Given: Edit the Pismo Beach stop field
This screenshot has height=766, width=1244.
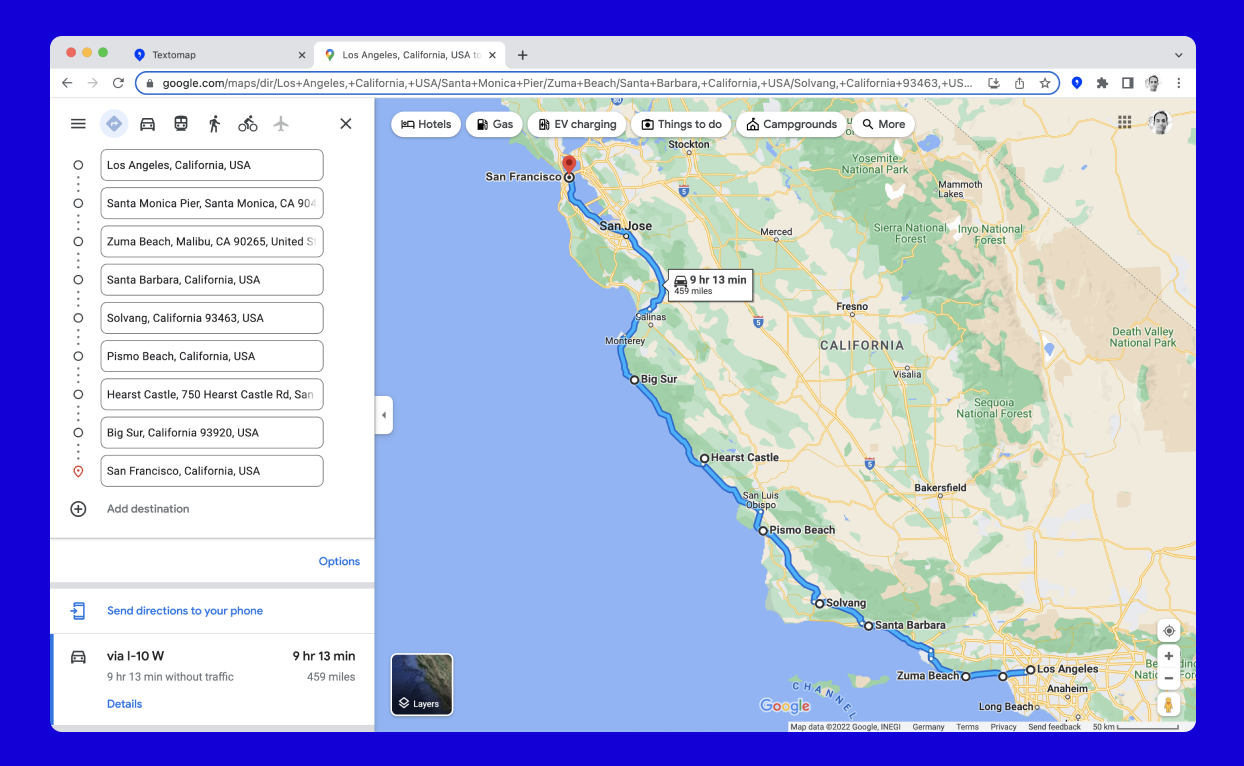Looking at the screenshot, I should coord(212,356).
